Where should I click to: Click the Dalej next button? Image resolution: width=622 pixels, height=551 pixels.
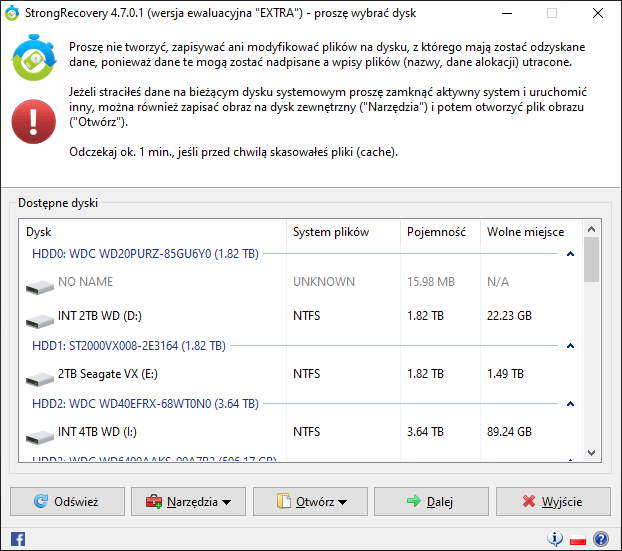(431, 502)
